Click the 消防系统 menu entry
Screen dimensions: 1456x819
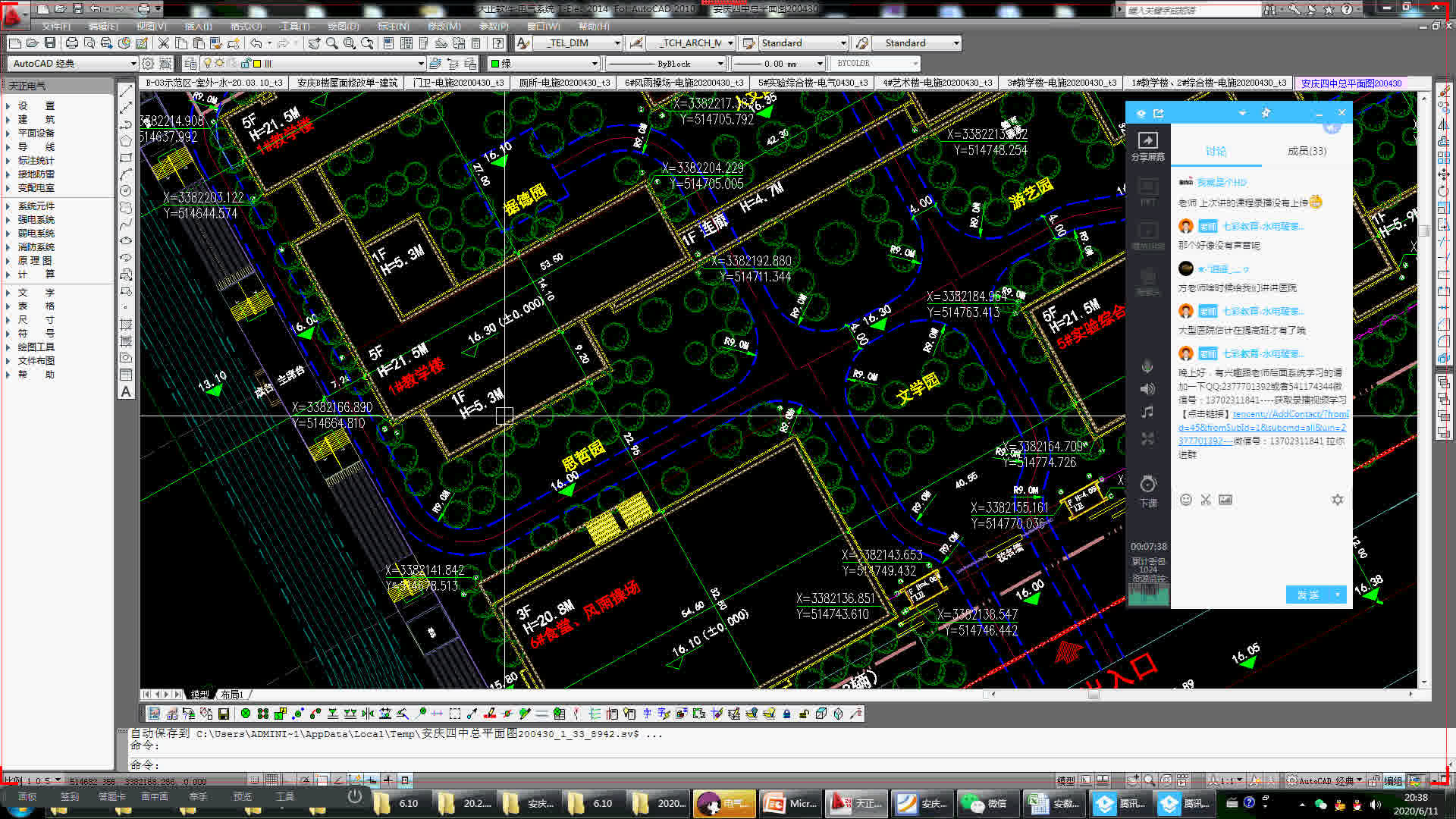click(36, 247)
